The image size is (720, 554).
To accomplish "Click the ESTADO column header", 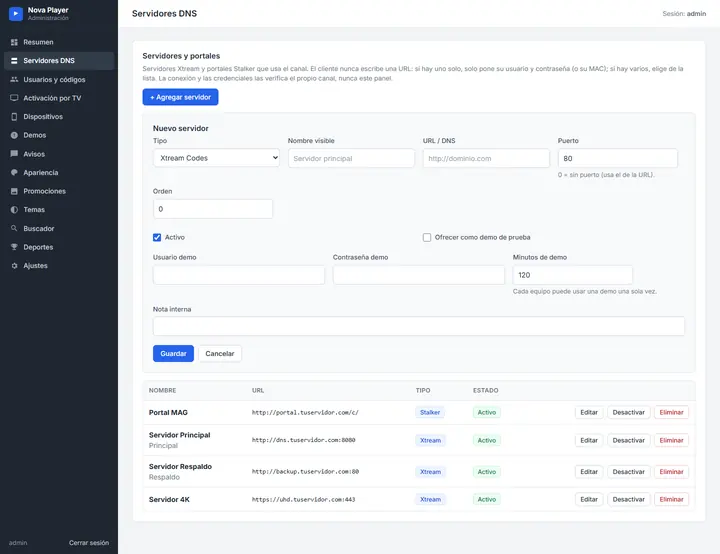I will click(485, 390).
